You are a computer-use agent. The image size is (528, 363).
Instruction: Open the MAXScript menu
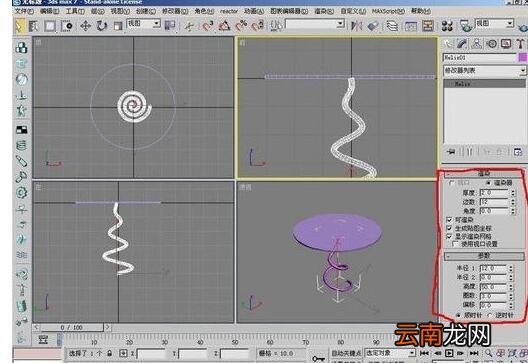coord(388,11)
